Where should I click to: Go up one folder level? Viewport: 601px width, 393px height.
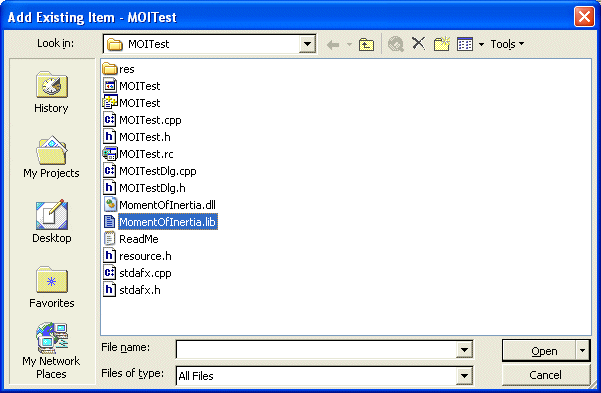click(x=366, y=44)
